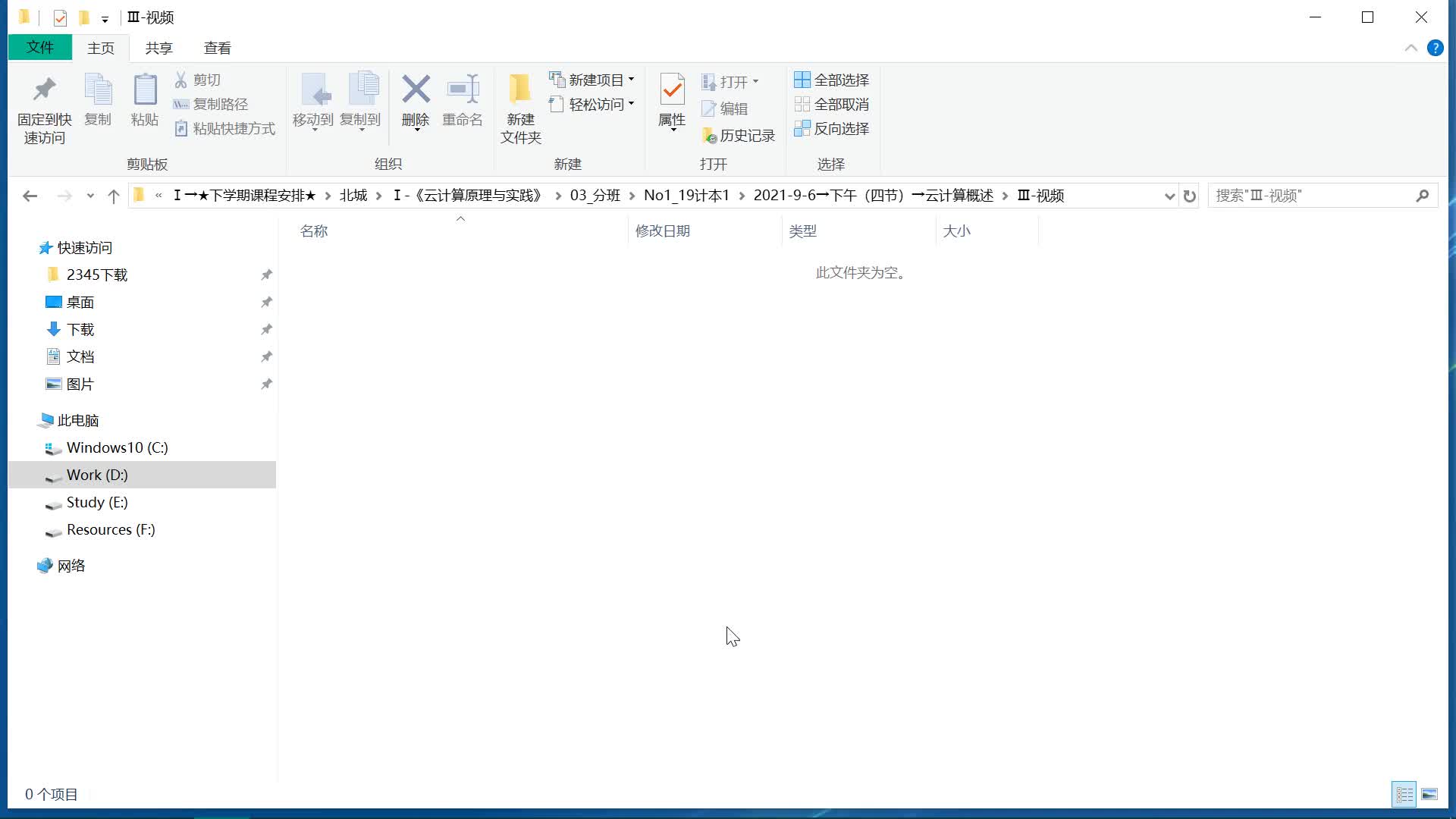Open the Easy access (轻松访问) dropdown

click(x=591, y=104)
